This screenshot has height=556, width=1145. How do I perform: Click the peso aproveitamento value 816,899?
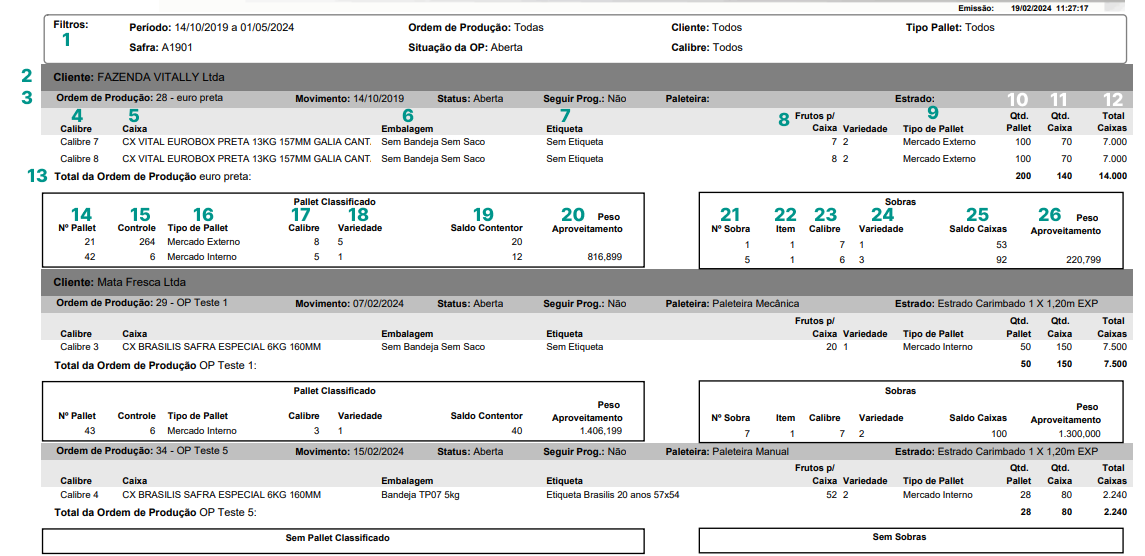(x=605, y=257)
